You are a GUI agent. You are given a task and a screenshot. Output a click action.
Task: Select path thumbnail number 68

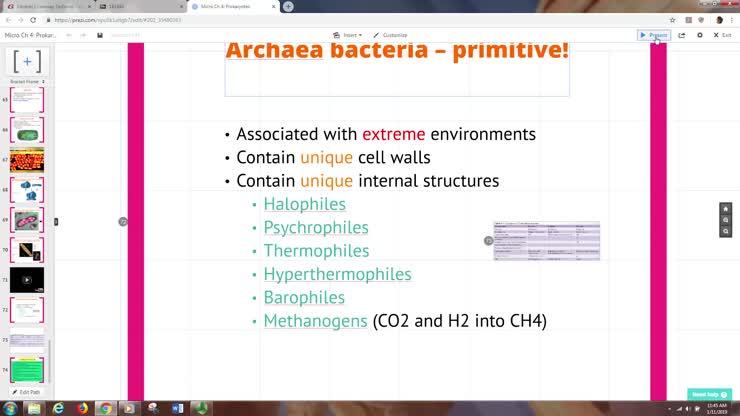click(x=27, y=190)
